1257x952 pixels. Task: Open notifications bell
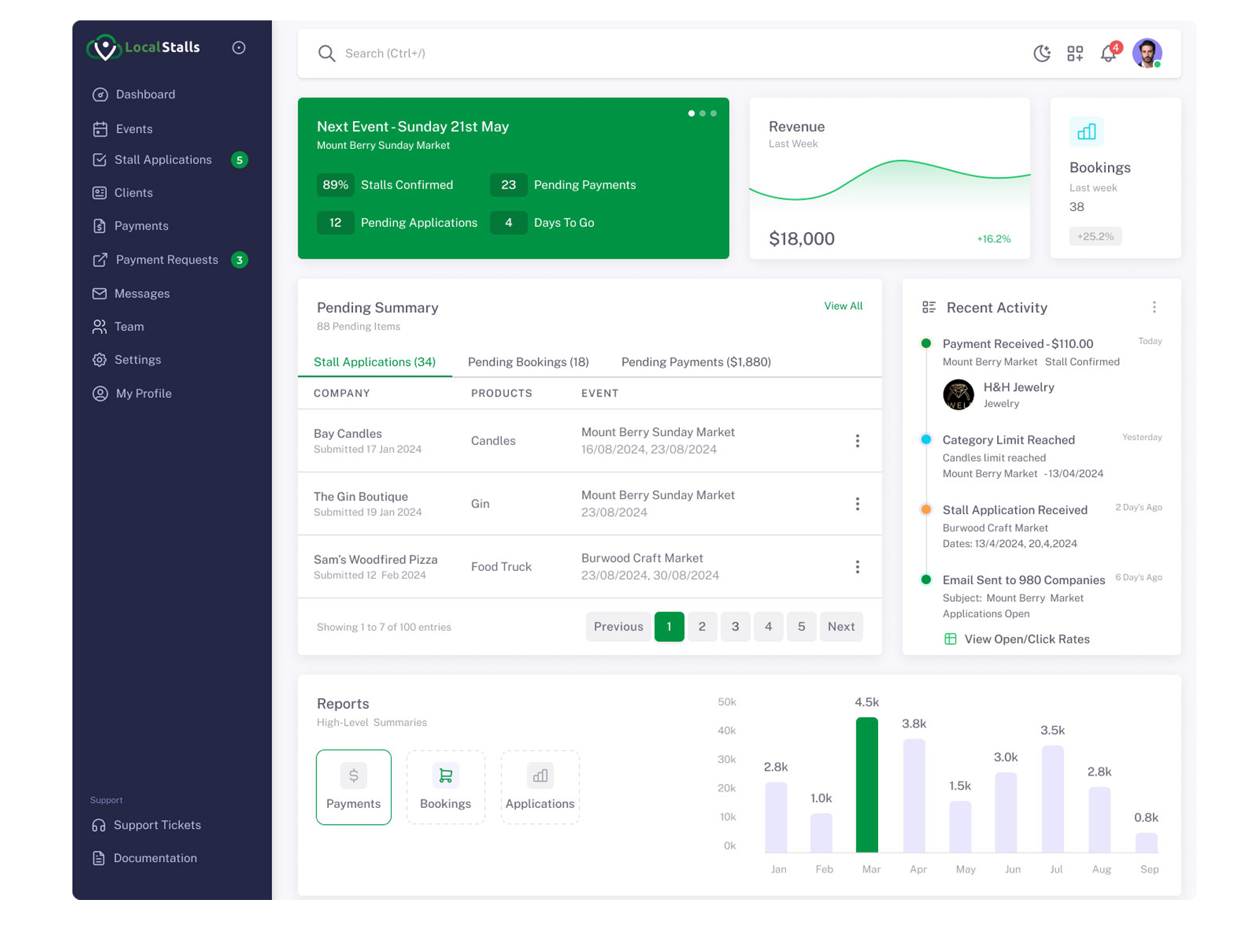pos(1109,53)
